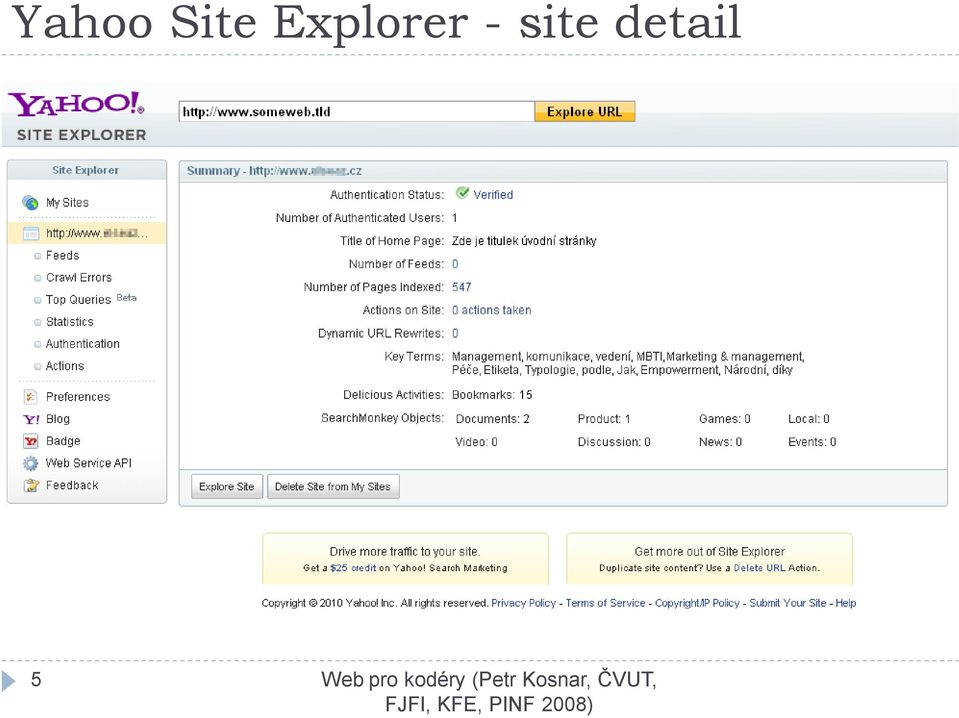Click the Explore URL button
Viewport: 959px width, 718px height.
(x=585, y=112)
